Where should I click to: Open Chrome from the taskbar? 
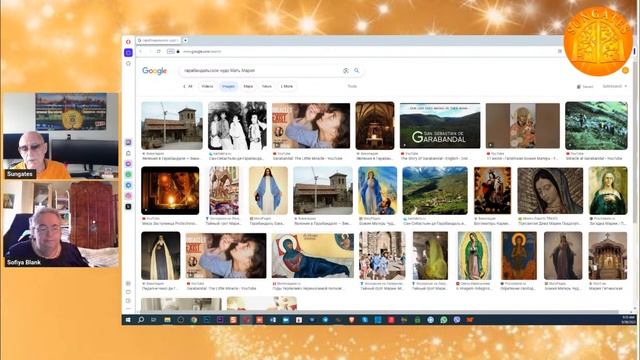click(194, 320)
